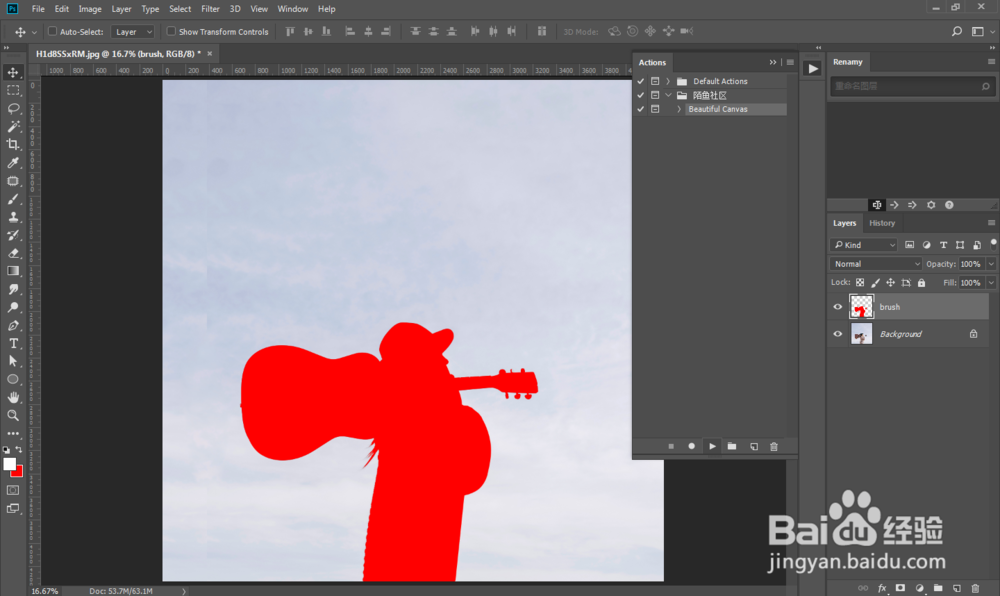Play the selected action

click(712, 446)
